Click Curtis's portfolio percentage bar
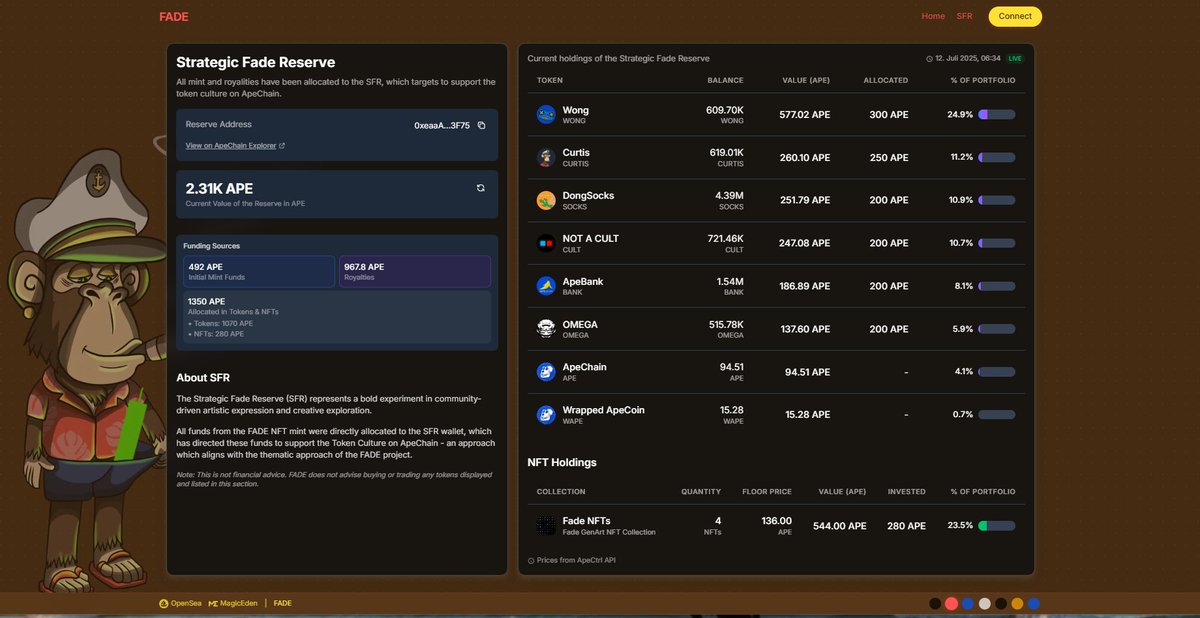Viewport: 1200px width, 618px height. (x=997, y=158)
